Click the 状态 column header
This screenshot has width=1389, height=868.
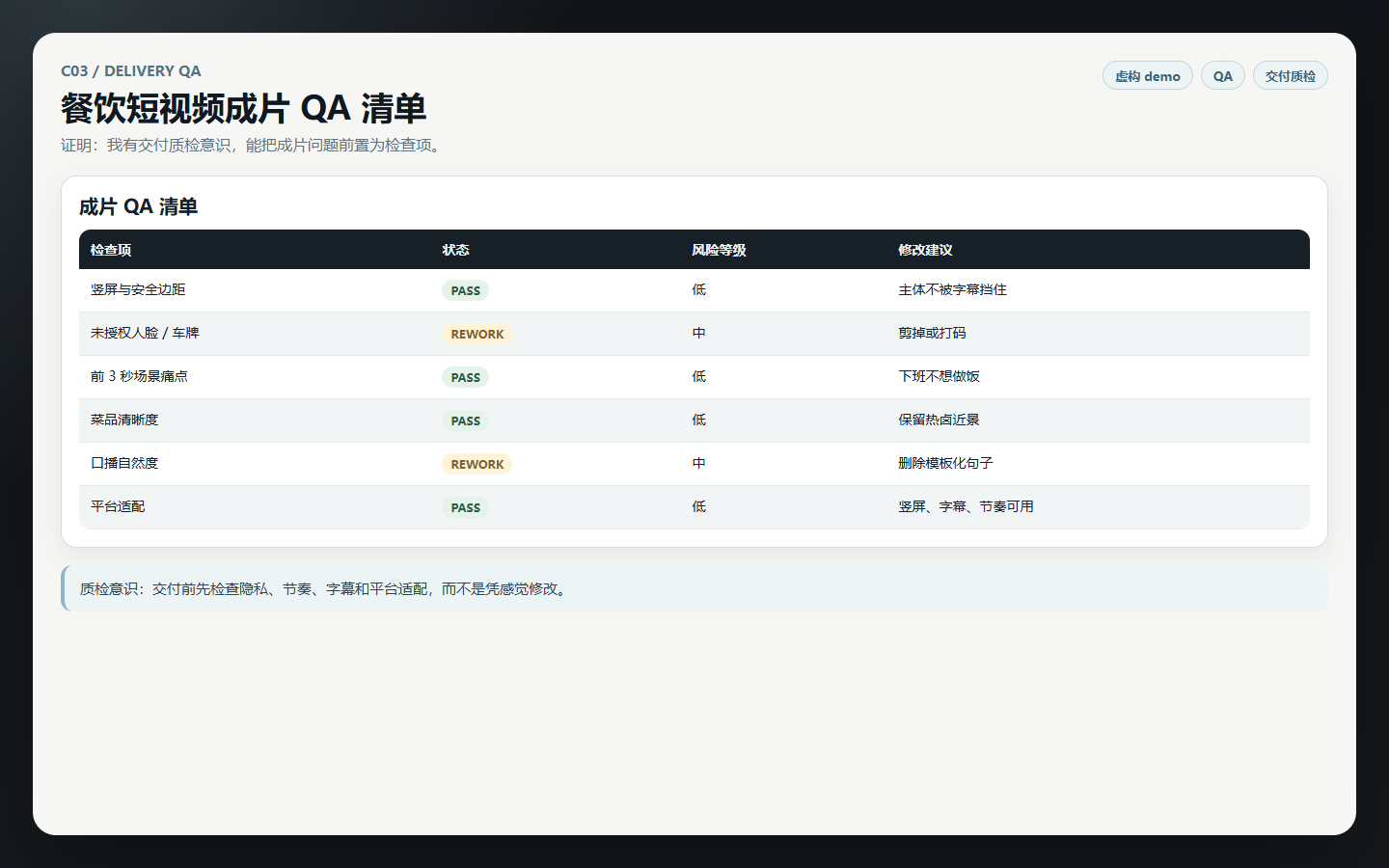pos(455,250)
